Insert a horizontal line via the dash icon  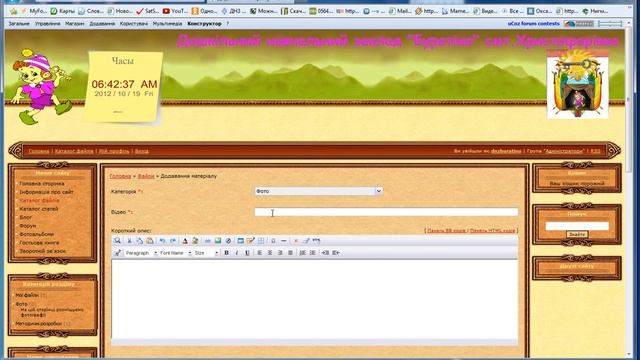(284, 241)
